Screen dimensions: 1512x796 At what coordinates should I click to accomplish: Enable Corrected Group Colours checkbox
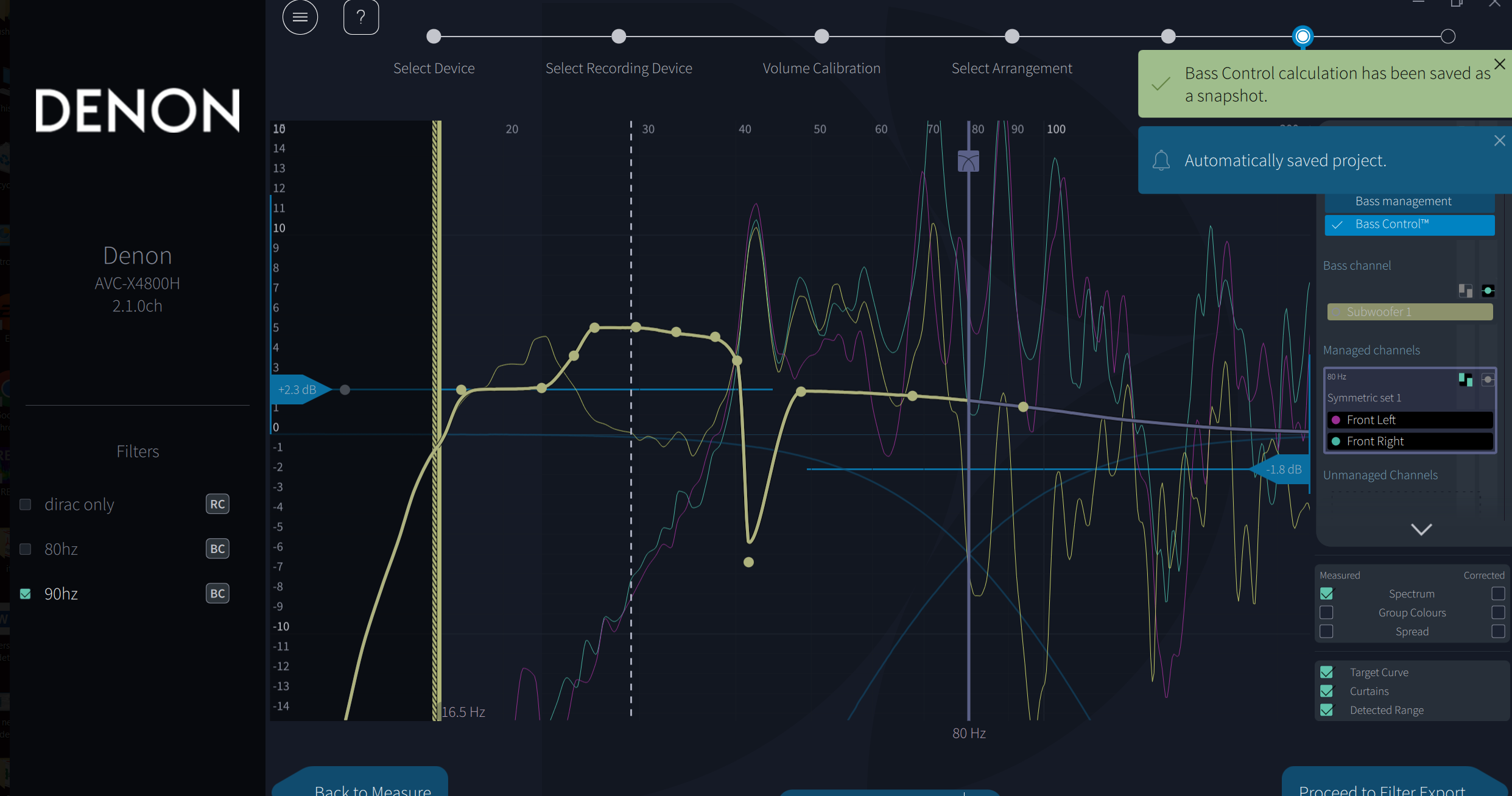coord(1498,613)
